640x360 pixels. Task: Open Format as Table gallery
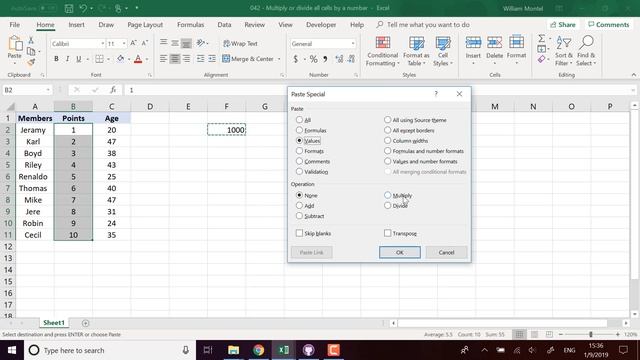pyautogui.click(x=416, y=51)
